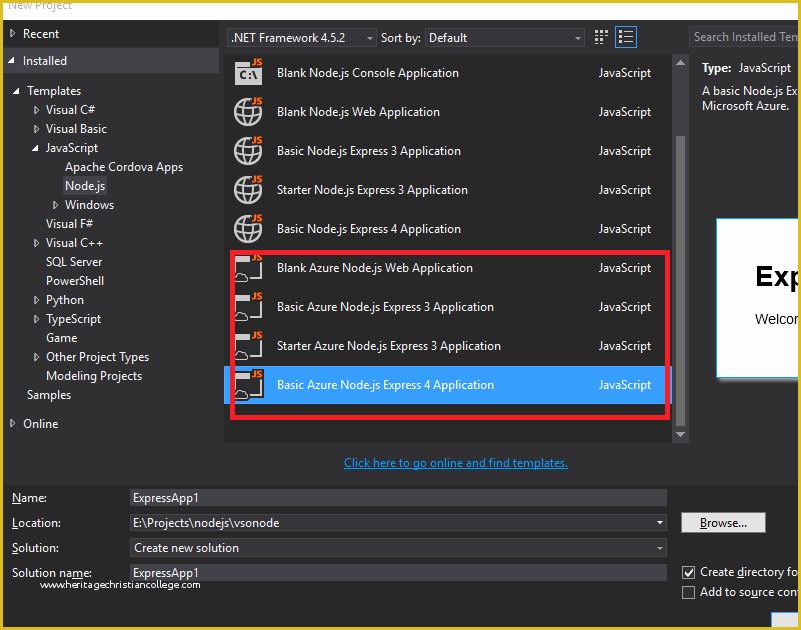Expand the Recent section
The width and height of the screenshot is (801, 630).
pyautogui.click(x=12, y=34)
